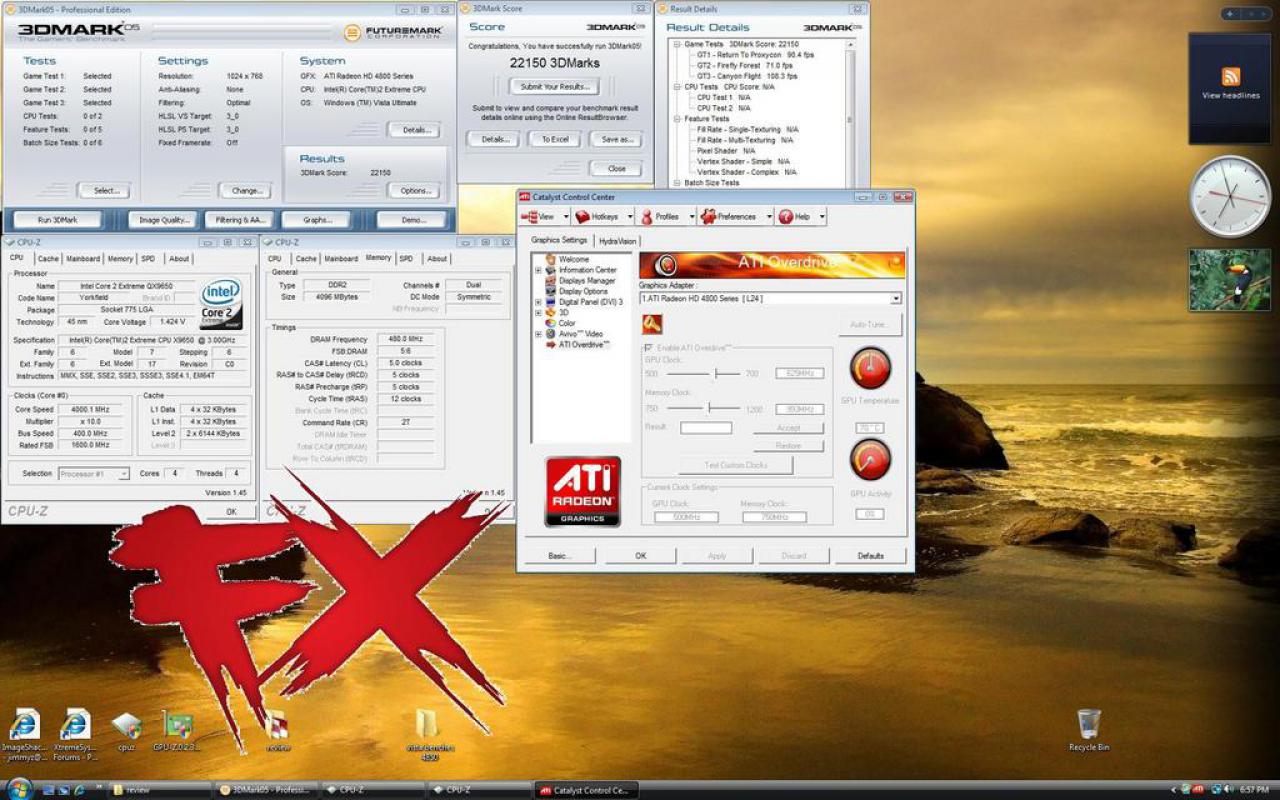
Task: Expand Digital Panel (DVI) 3 tree node
Action: (x=538, y=302)
